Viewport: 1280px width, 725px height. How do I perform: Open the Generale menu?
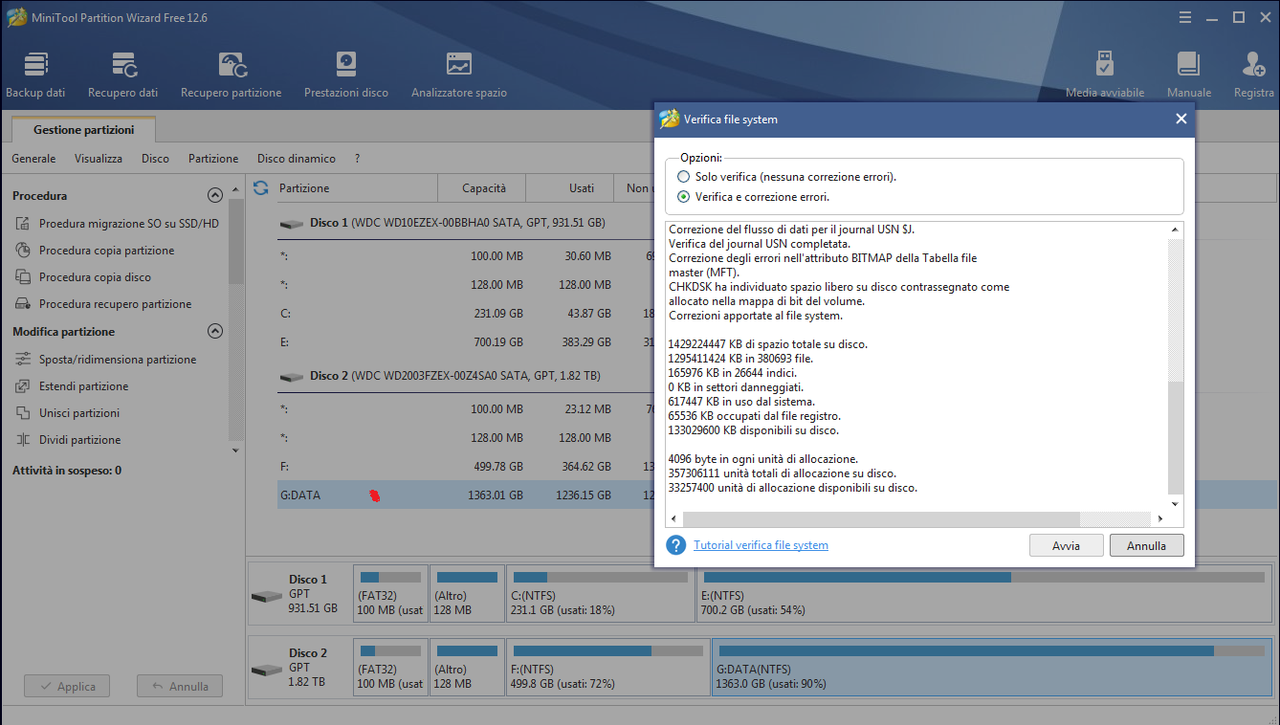tap(34, 159)
